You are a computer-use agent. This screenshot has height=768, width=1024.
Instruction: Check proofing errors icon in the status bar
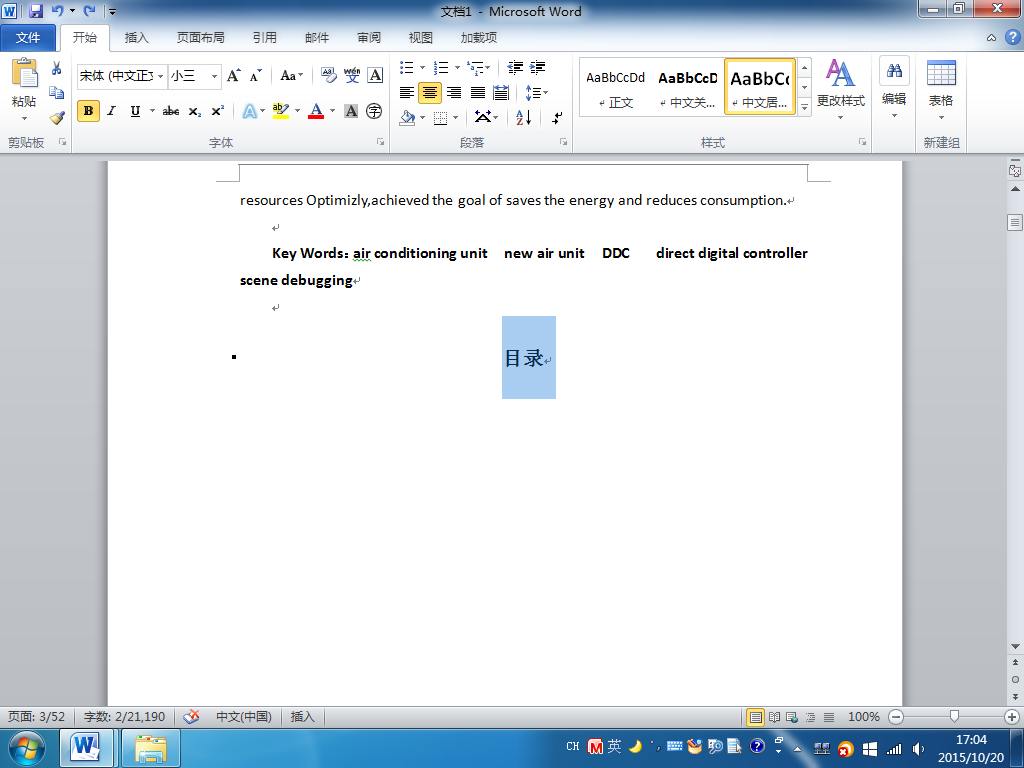coord(191,716)
